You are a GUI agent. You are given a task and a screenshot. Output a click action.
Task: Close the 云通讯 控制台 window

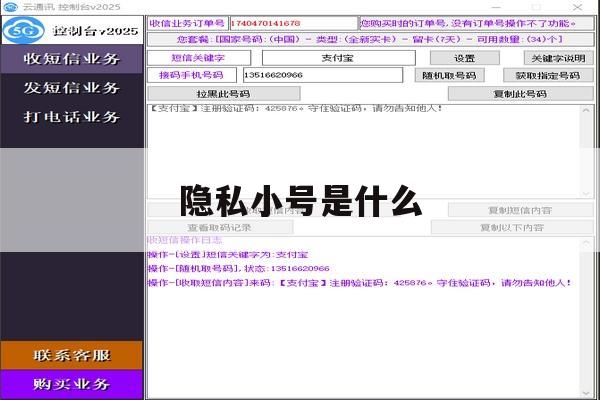click(577, 7)
